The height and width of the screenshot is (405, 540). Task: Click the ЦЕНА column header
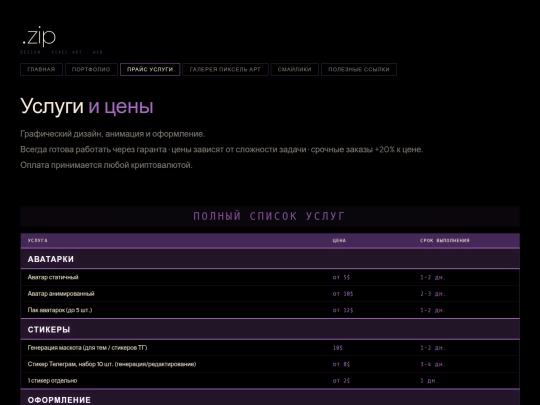(339, 240)
